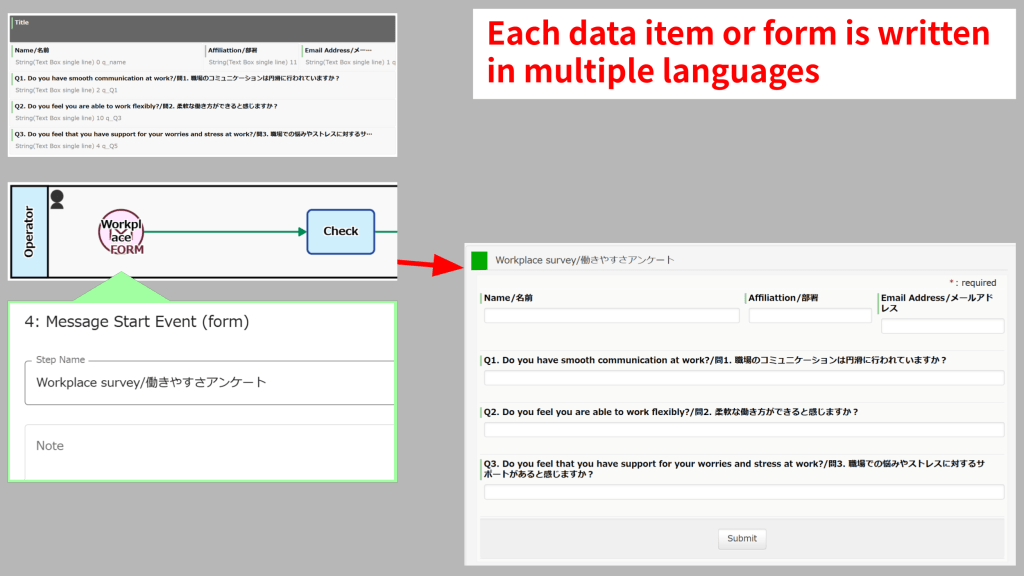This screenshot has width=1024, height=576.
Task: Select Q3 data item in form designer
Action: (x=203, y=140)
